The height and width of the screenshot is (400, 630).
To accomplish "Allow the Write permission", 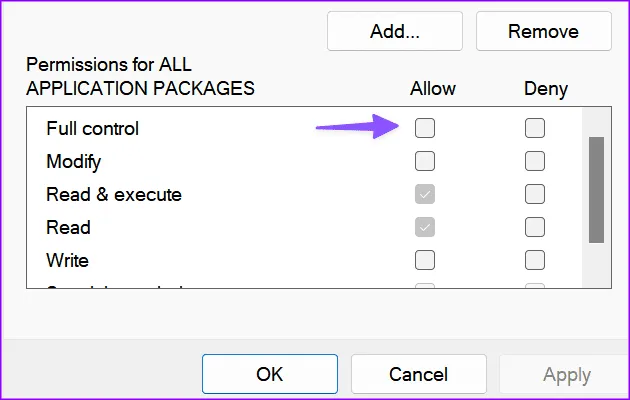I will [425, 260].
